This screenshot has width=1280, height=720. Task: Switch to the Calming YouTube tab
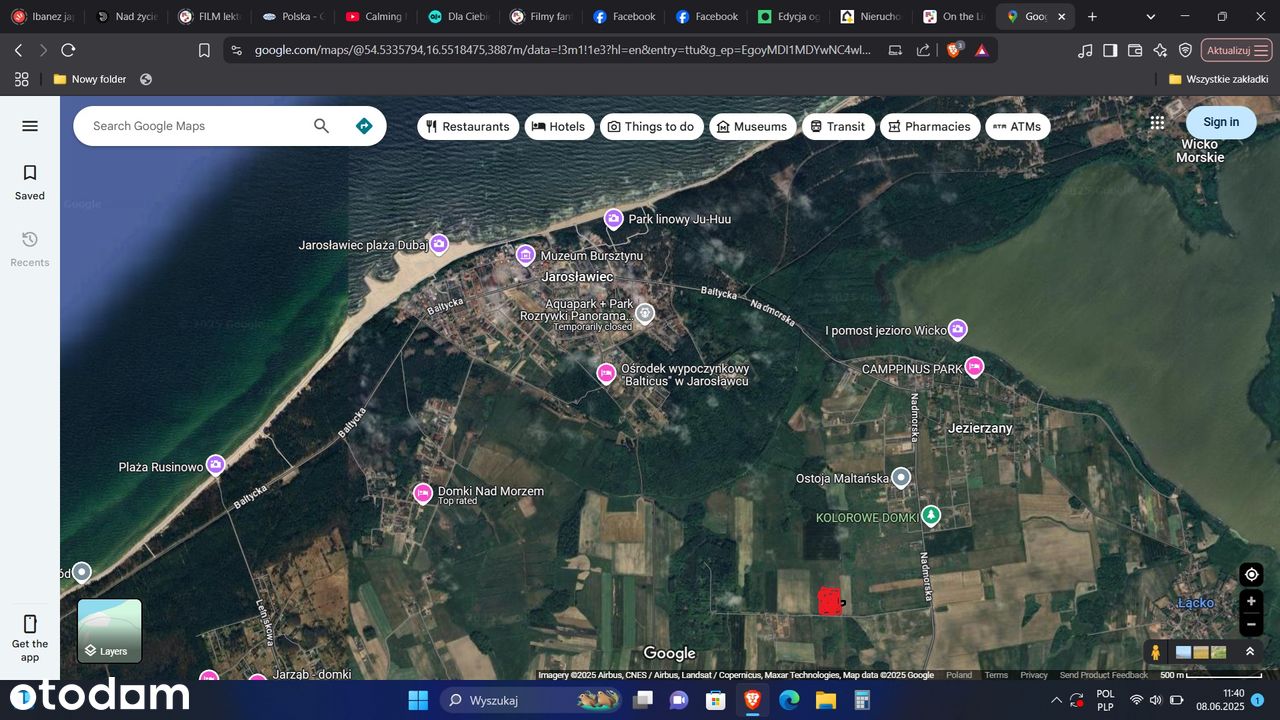(x=376, y=17)
